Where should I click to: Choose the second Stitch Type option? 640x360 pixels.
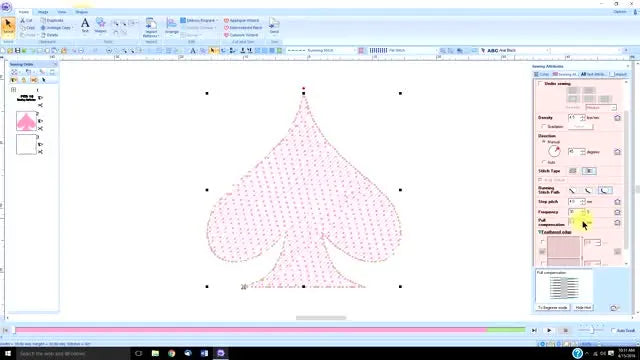589,171
